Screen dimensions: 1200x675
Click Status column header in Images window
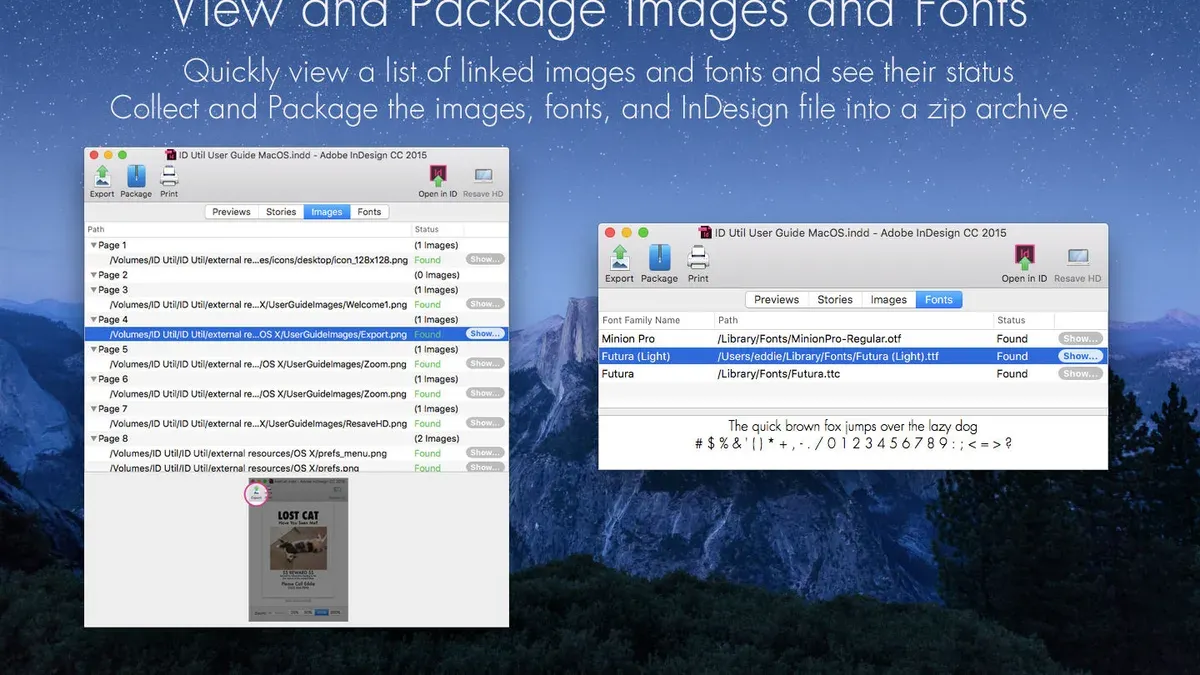click(437, 230)
